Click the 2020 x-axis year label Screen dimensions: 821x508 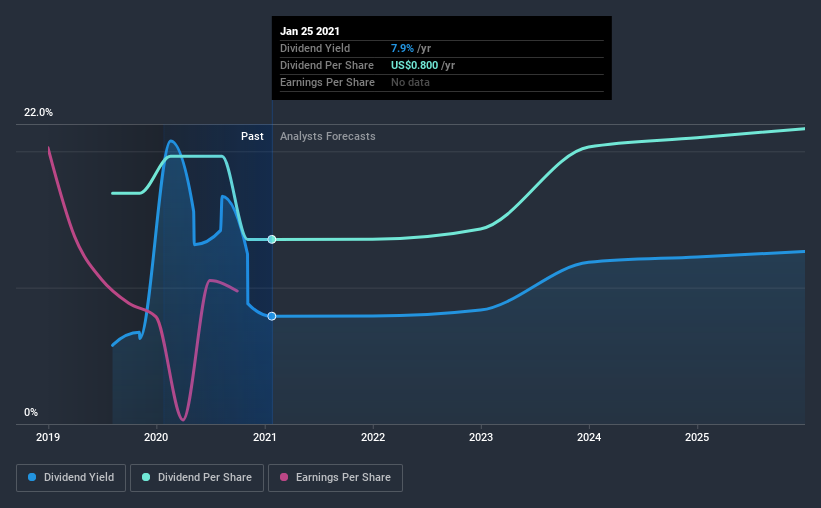[156, 437]
